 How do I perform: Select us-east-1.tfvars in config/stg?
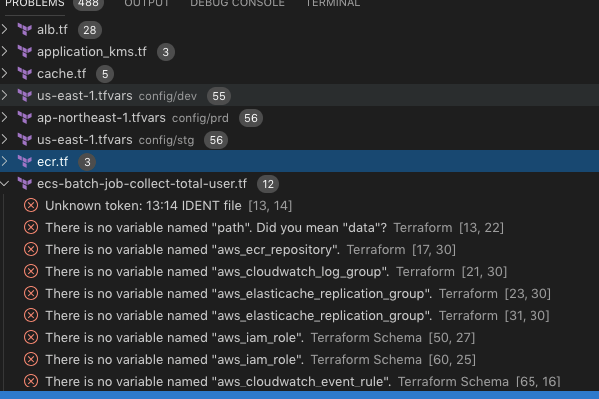pos(300,139)
